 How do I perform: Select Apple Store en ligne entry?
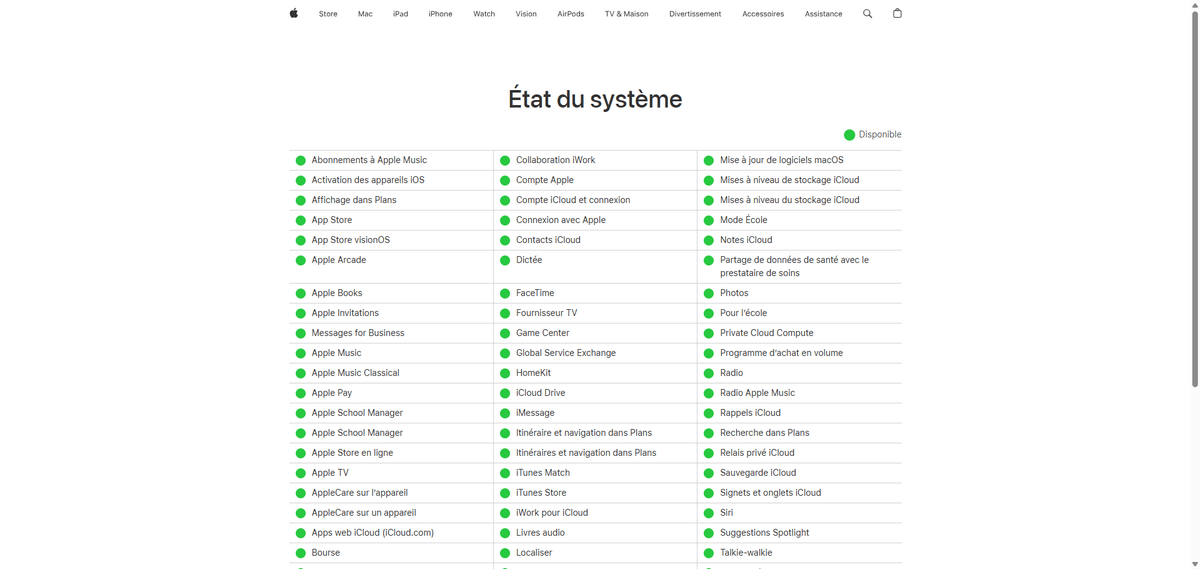(352, 453)
